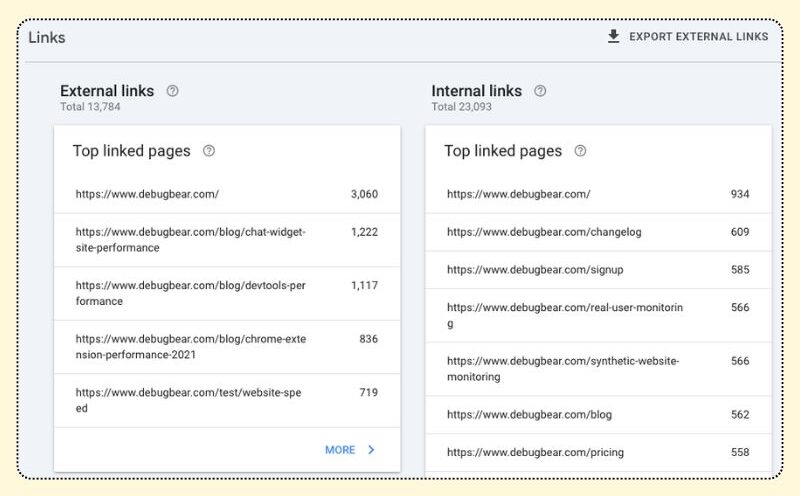Open the internal /pricing row
800x496 pixels.
(x=598, y=453)
